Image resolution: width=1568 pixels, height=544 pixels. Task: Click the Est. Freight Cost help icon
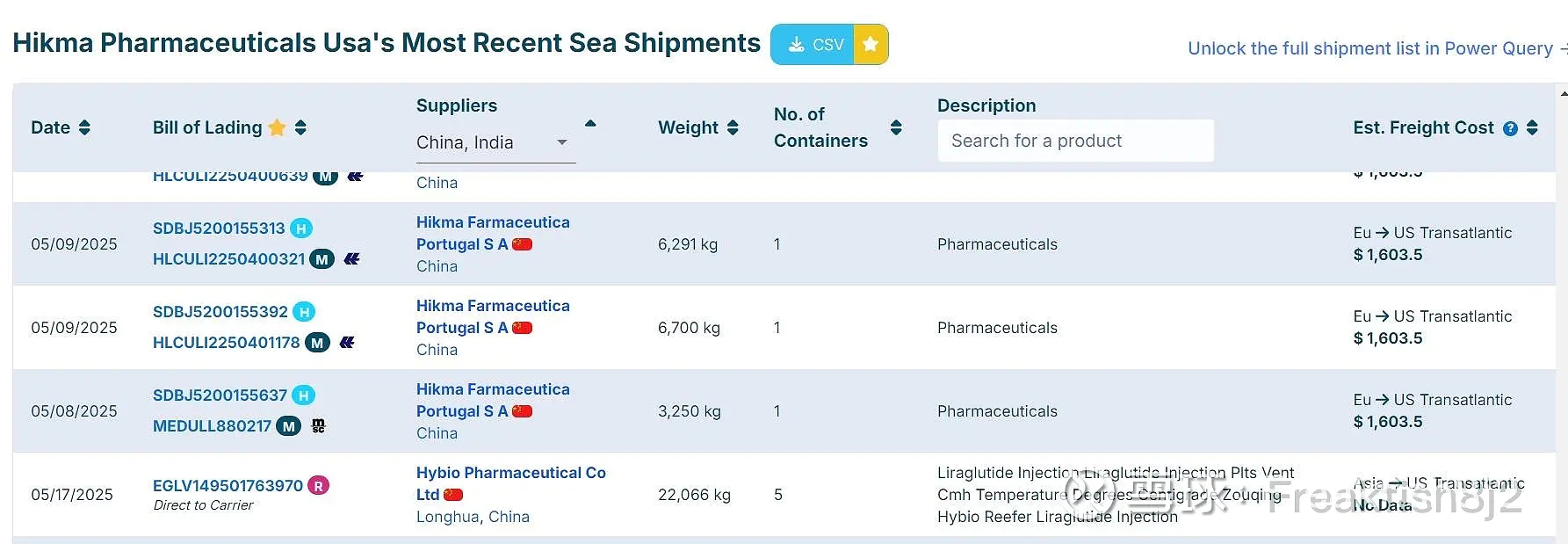pyautogui.click(x=1510, y=128)
